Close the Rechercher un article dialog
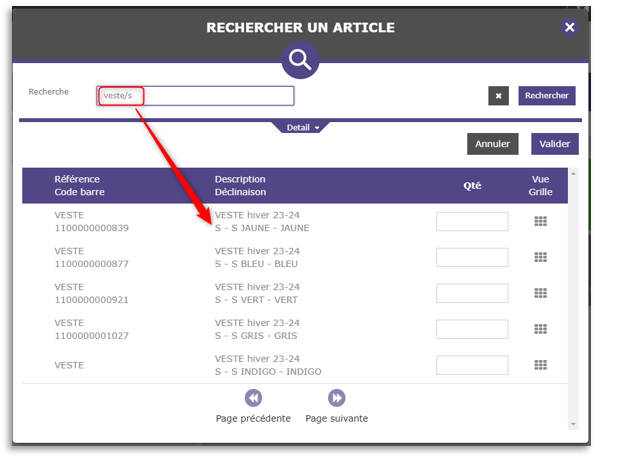 (x=570, y=27)
